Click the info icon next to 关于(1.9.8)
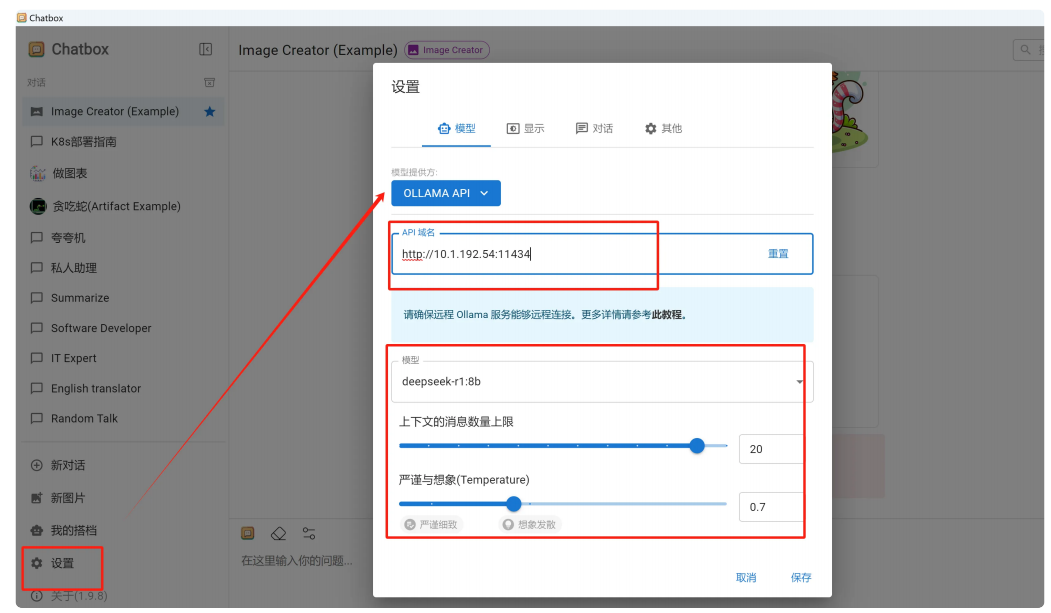Screen dimensions: 1051x613 tap(37, 596)
